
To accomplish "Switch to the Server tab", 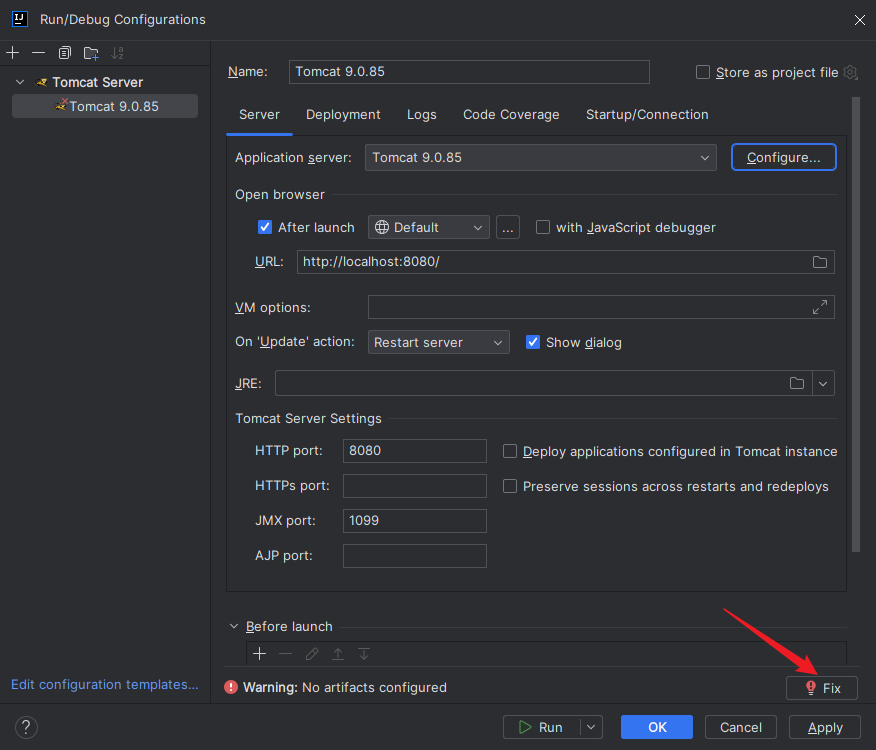I will (x=259, y=115).
